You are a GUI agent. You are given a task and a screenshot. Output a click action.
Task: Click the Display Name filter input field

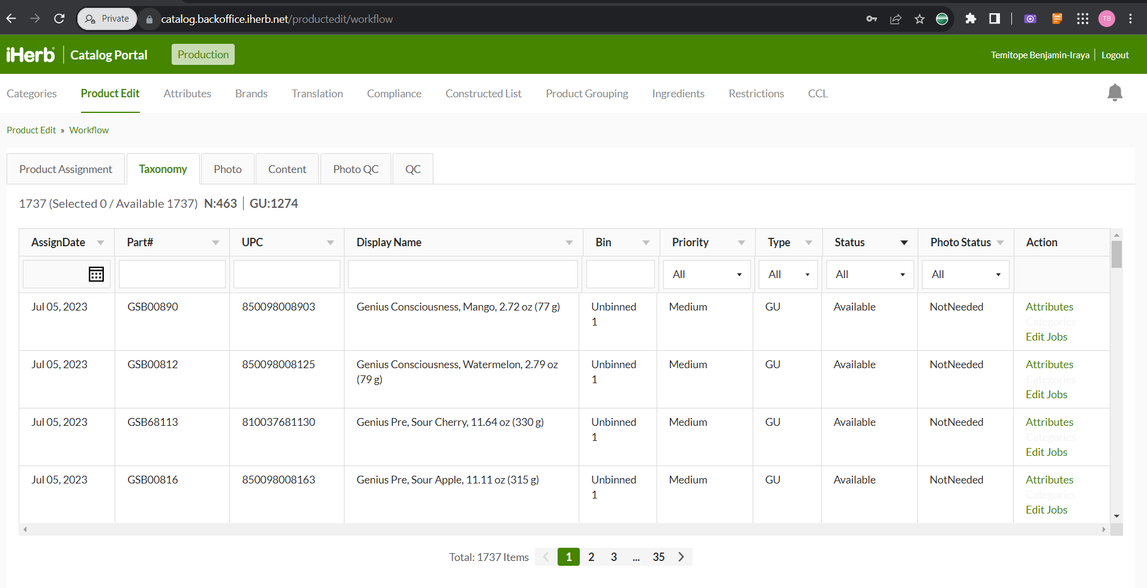coord(462,274)
